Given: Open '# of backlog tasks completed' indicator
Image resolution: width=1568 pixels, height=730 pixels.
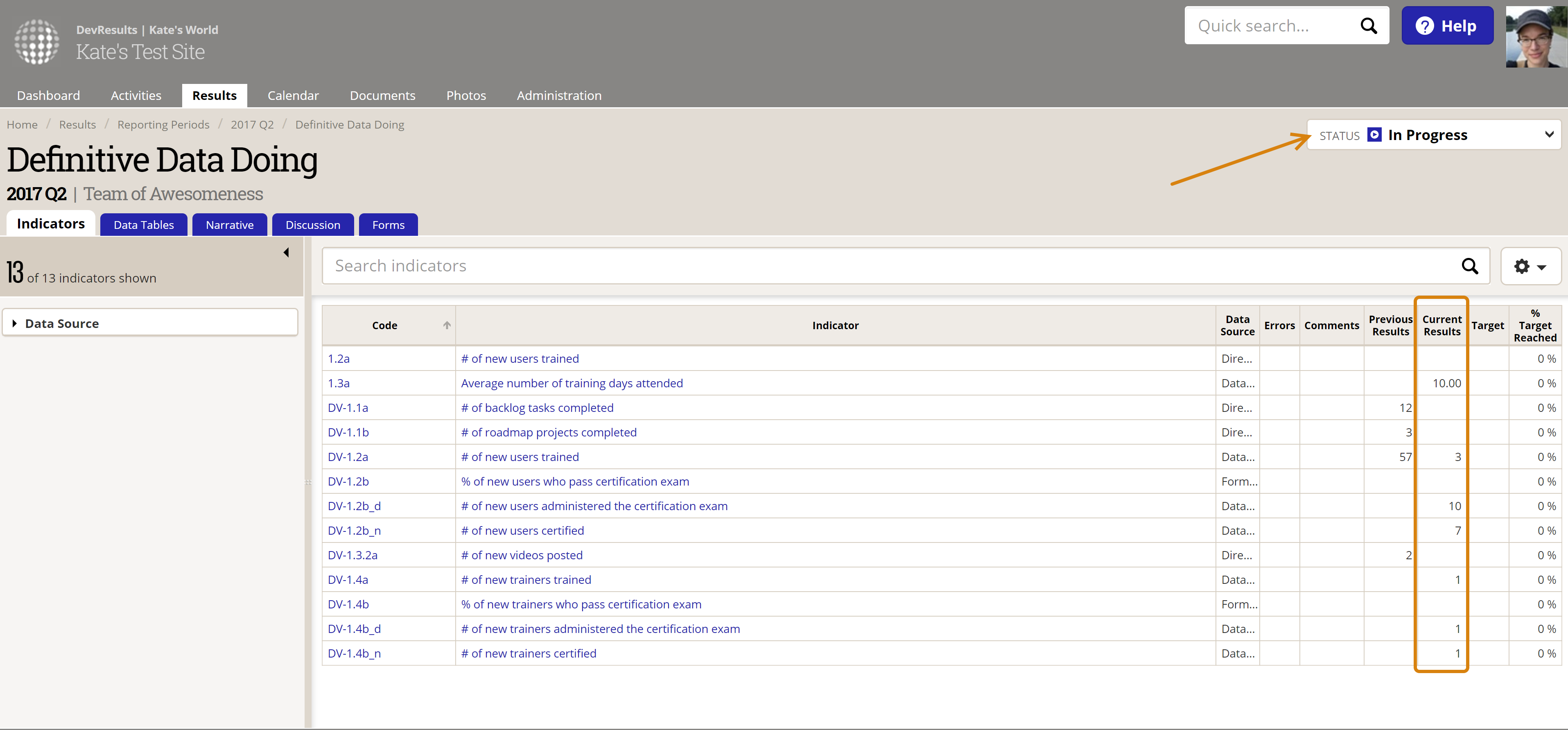Looking at the screenshot, I should (x=537, y=408).
